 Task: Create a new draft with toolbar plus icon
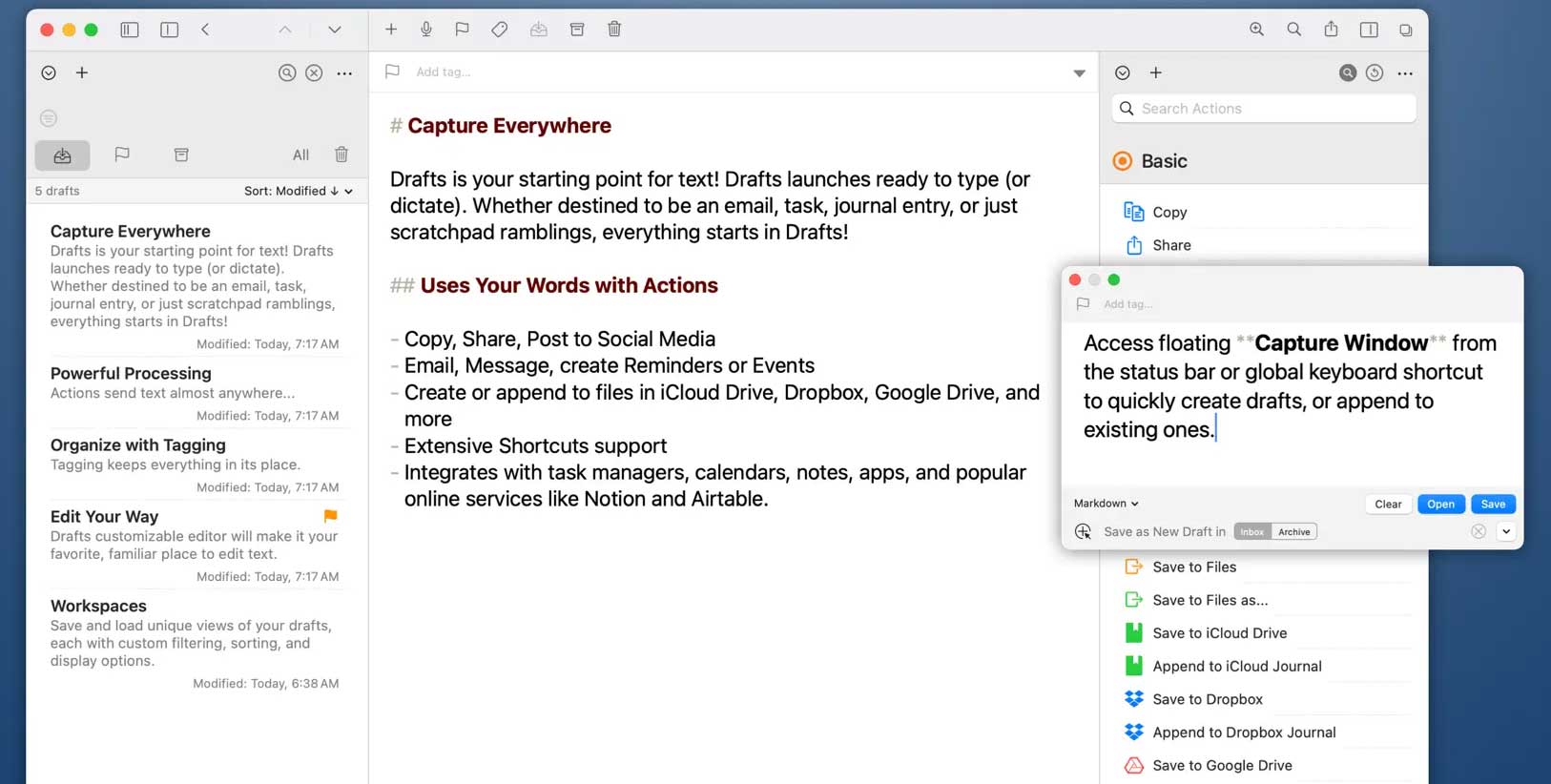tap(391, 30)
